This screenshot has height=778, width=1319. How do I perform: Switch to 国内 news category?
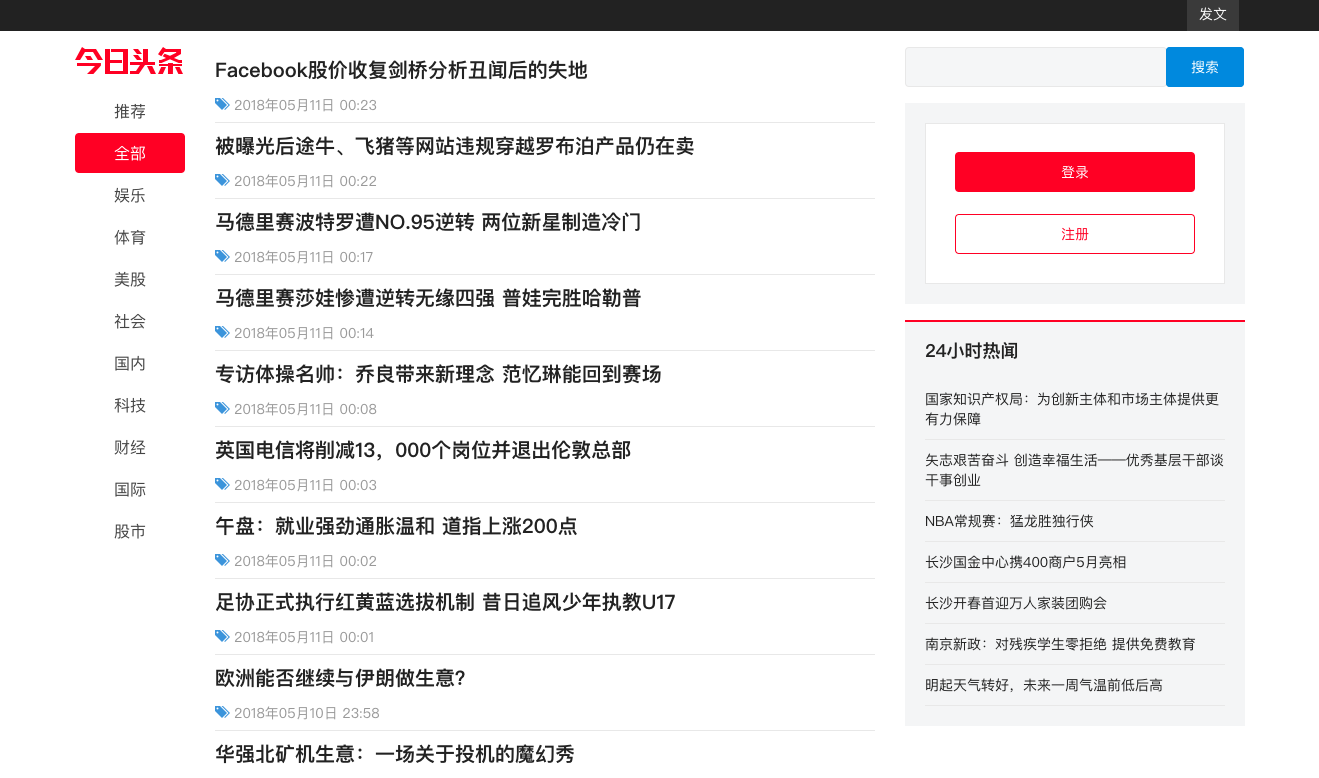[130, 363]
